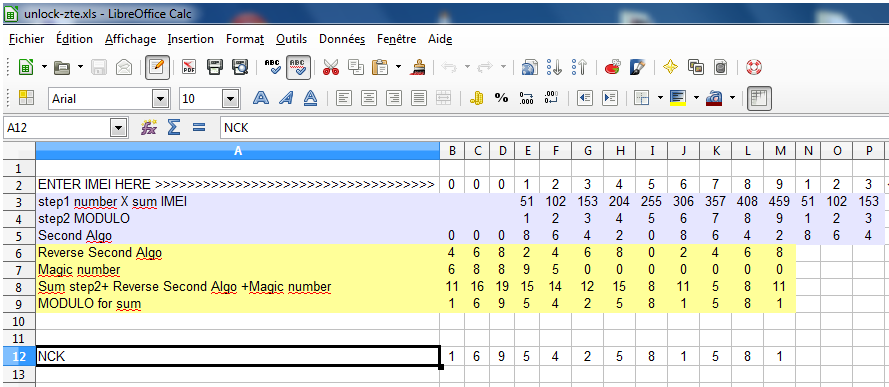Toggle Edit File mode
889x387 pixels.
point(156,68)
